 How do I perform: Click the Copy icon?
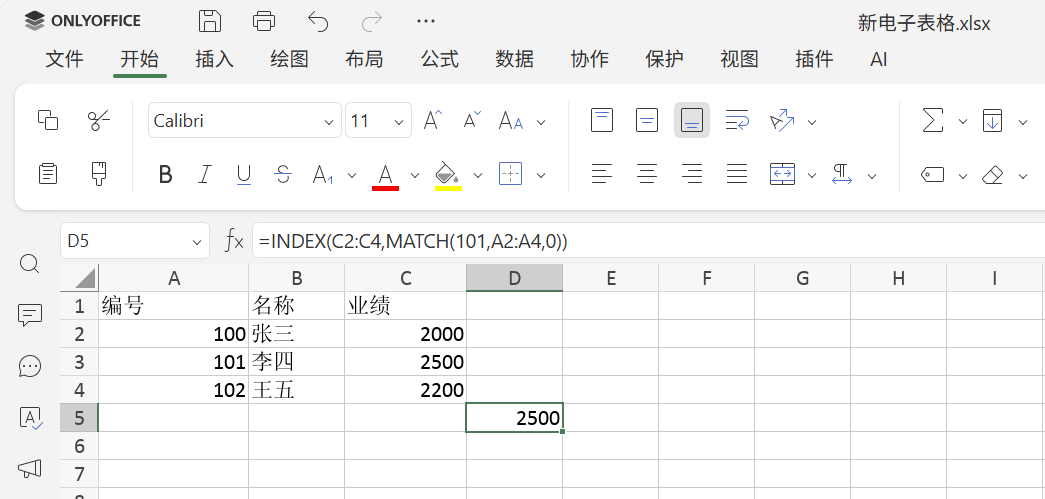pos(48,120)
